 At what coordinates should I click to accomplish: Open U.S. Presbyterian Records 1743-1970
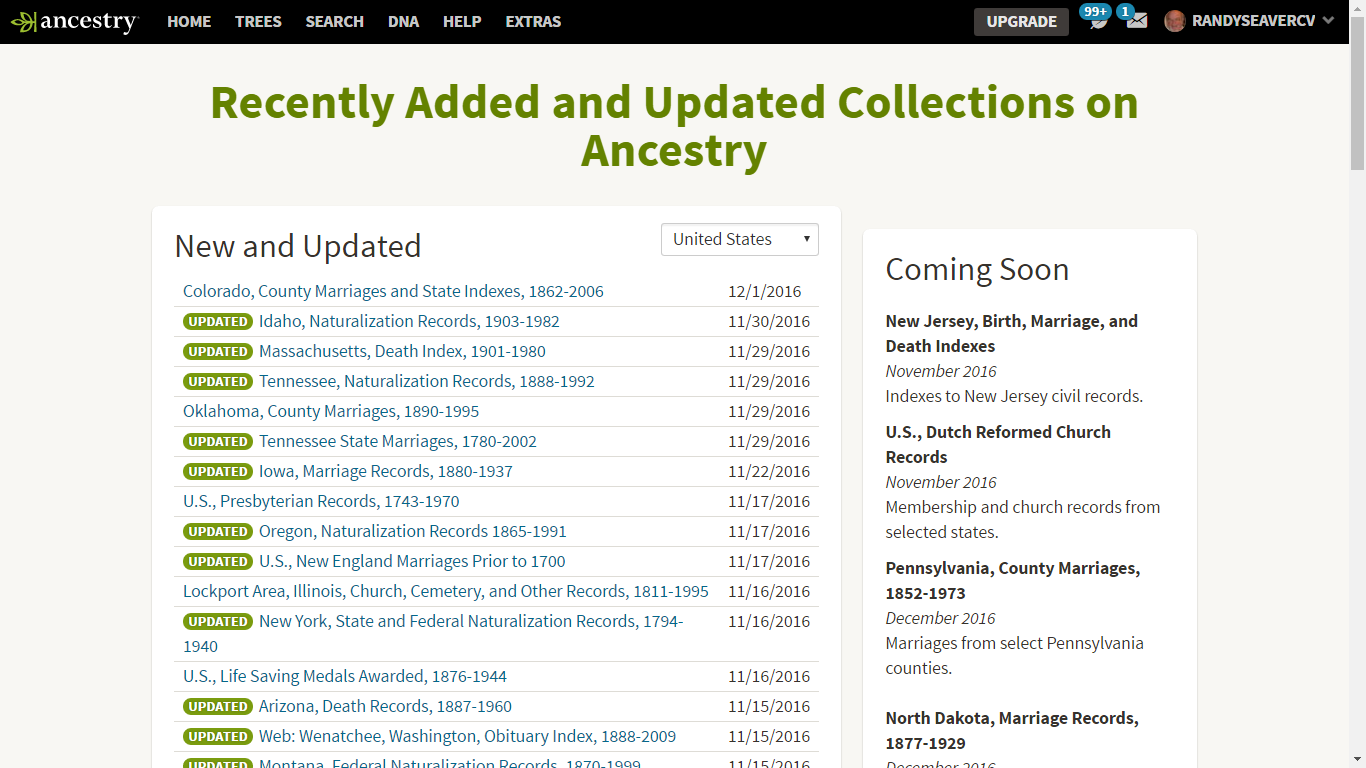(321, 501)
